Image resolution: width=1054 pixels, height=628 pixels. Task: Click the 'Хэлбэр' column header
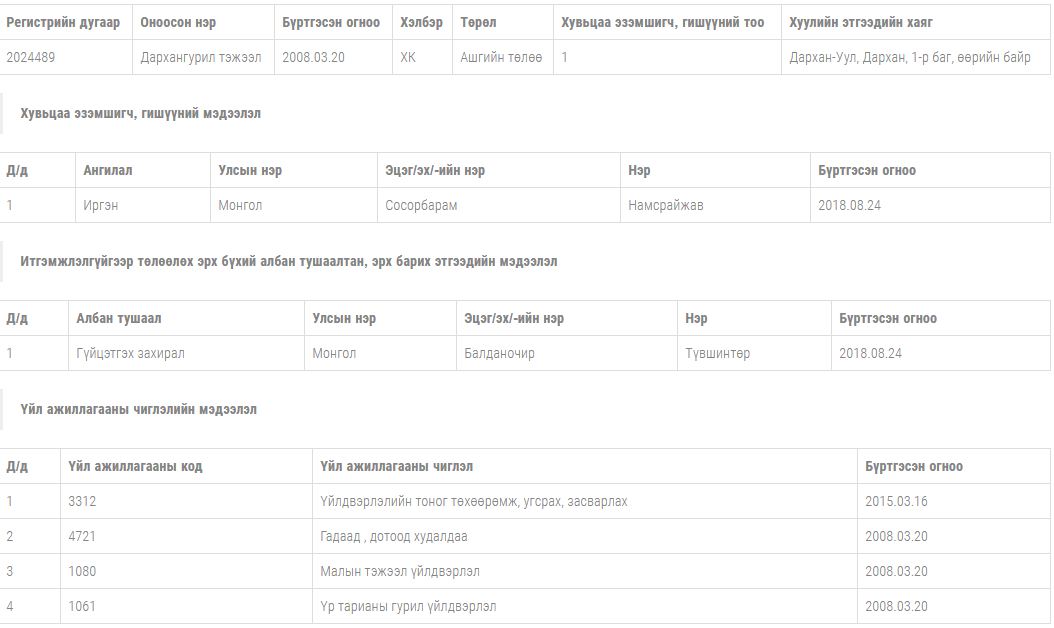point(421,22)
